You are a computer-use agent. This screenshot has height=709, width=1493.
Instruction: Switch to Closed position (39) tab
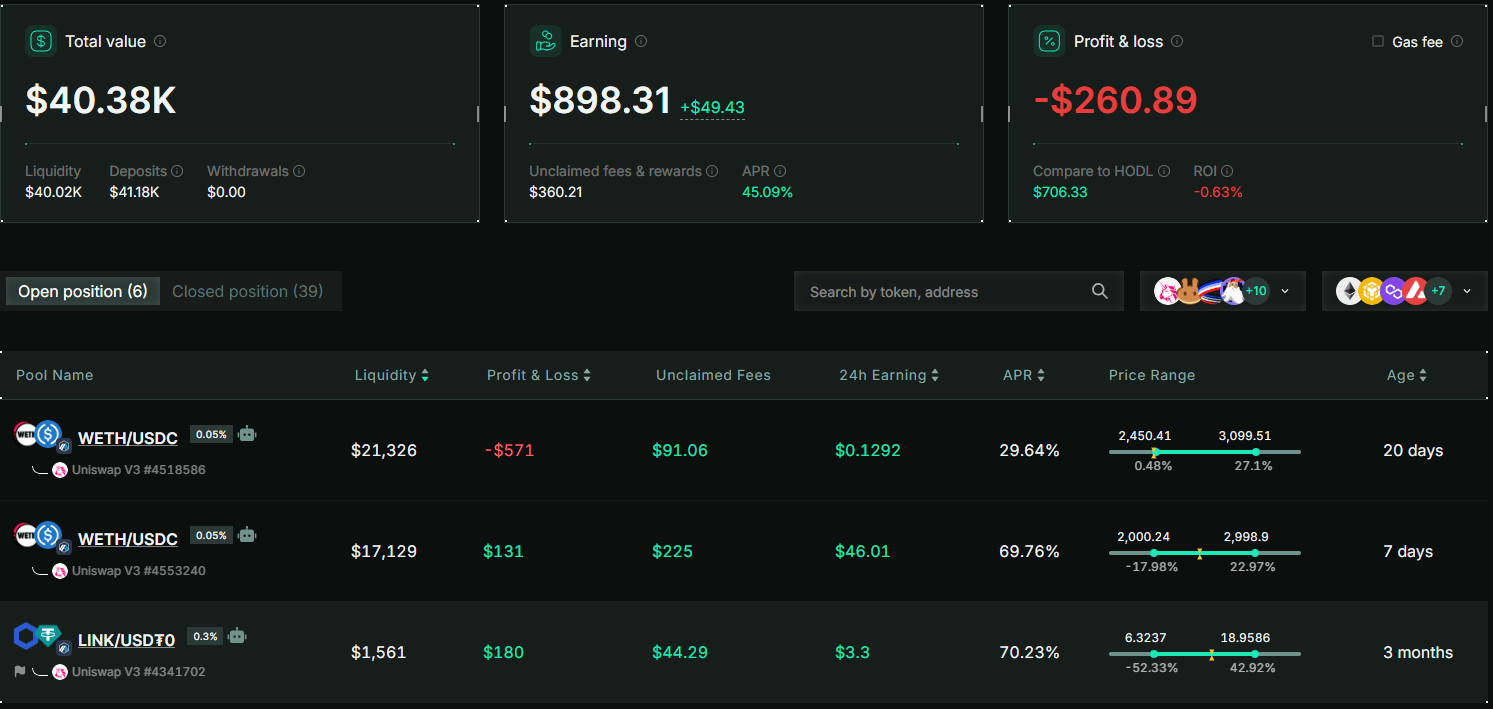click(247, 291)
